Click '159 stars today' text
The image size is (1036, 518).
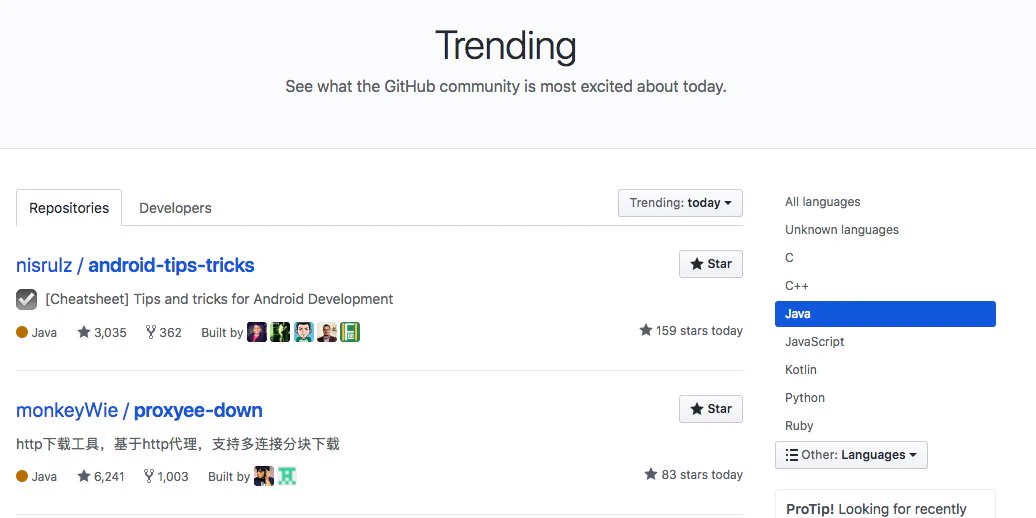coord(699,330)
